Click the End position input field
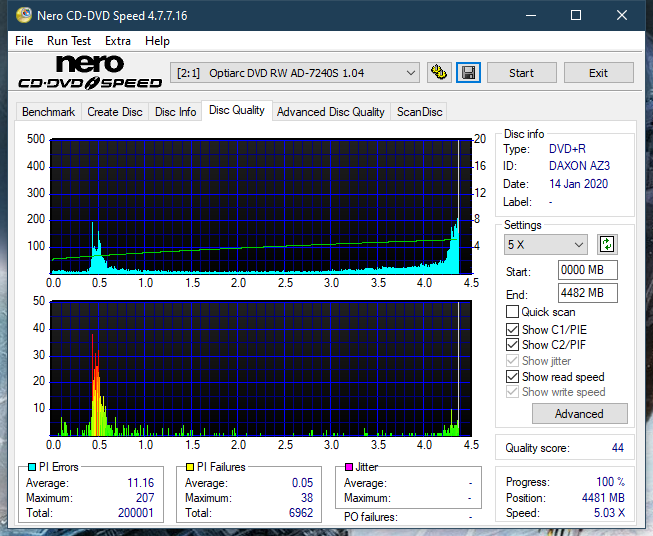This screenshot has width=653, height=536. [587, 293]
